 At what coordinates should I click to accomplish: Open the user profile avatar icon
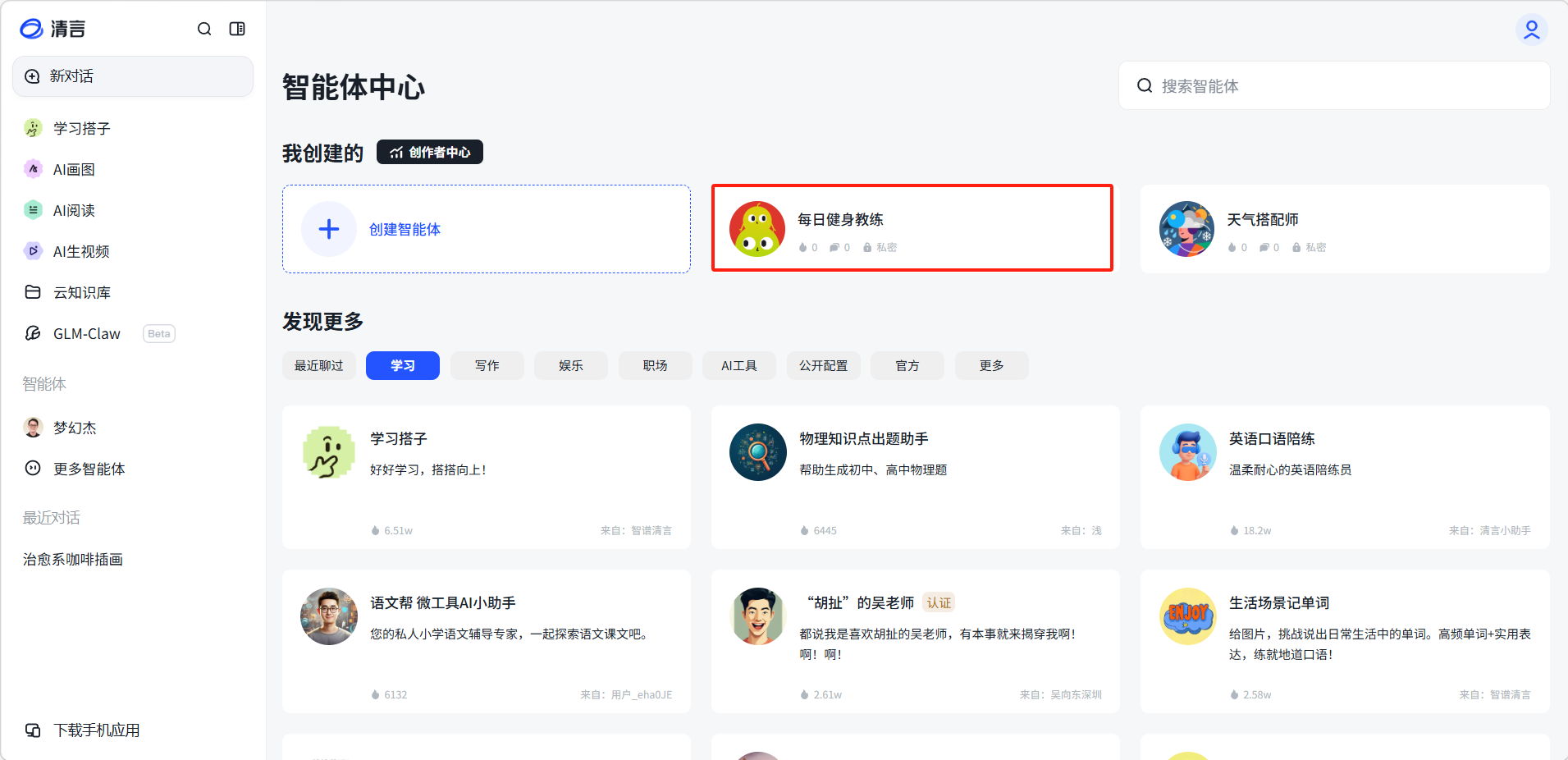pyautogui.click(x=1531, y=30)
